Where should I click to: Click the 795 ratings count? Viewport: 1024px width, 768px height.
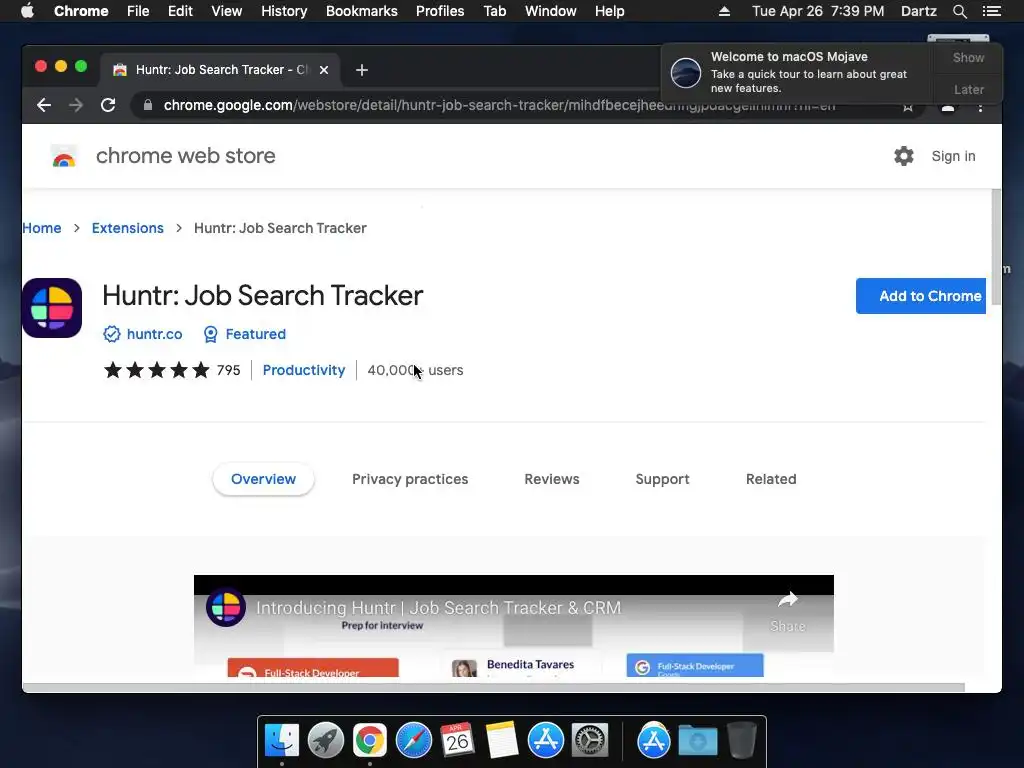228,370
